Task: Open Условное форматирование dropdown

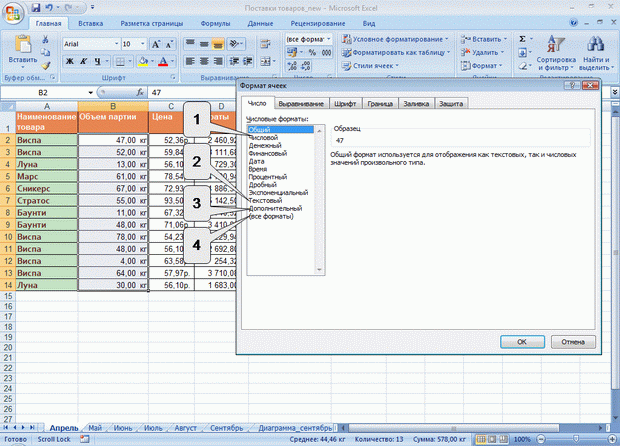Action: tap(396, 39)
